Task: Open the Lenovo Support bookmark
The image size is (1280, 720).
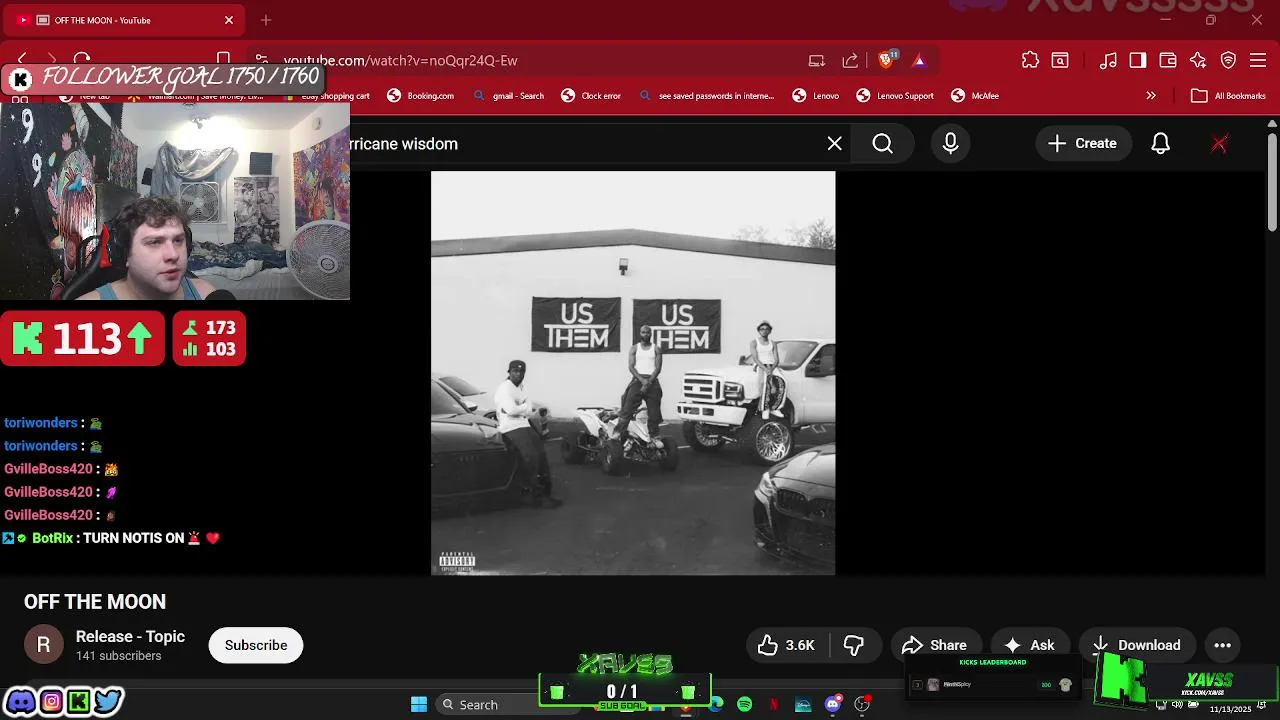Action: pyautogui.click(x=895, y=96)
